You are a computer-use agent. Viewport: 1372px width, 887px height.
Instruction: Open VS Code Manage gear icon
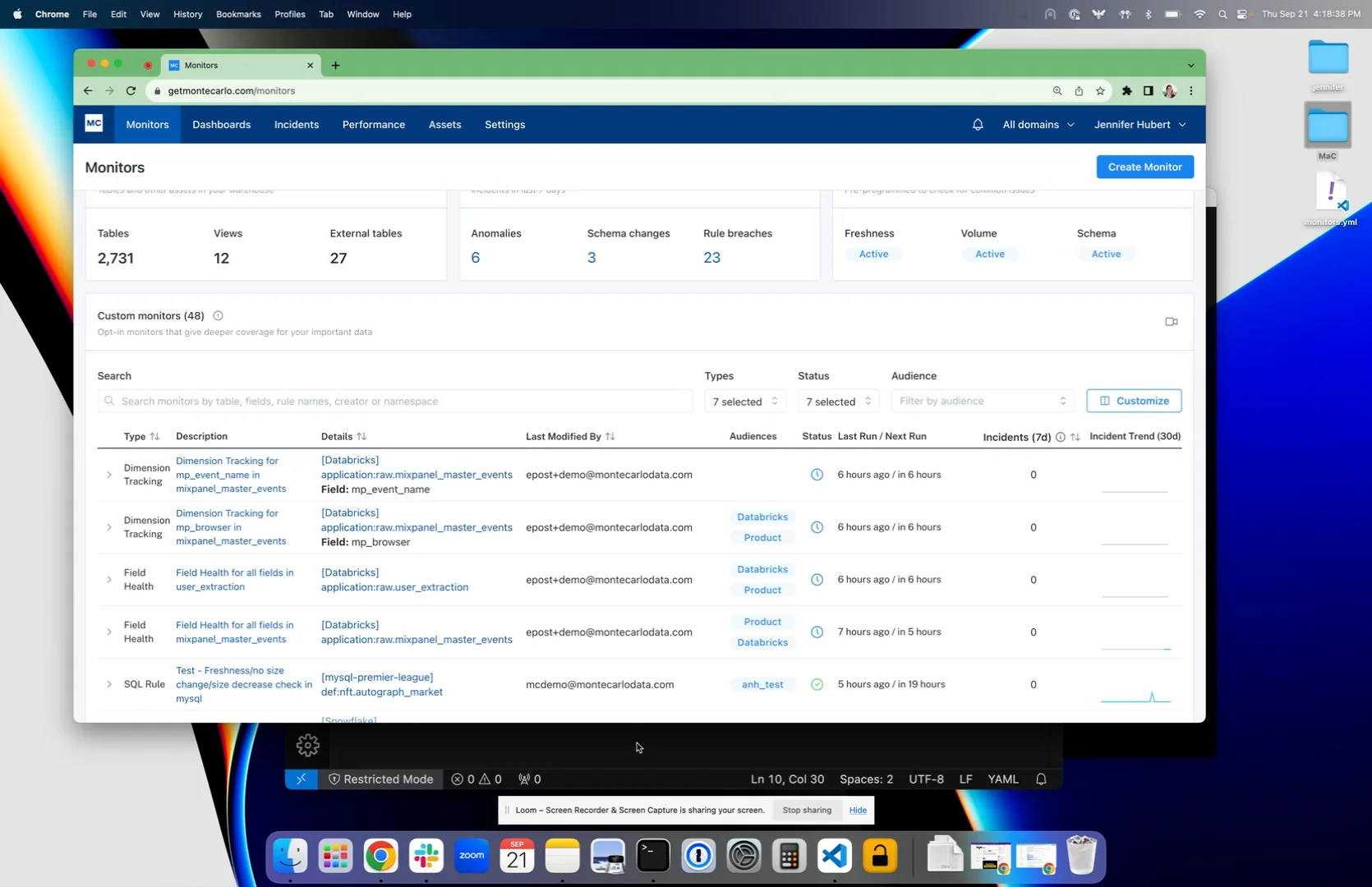click(308, 745)
